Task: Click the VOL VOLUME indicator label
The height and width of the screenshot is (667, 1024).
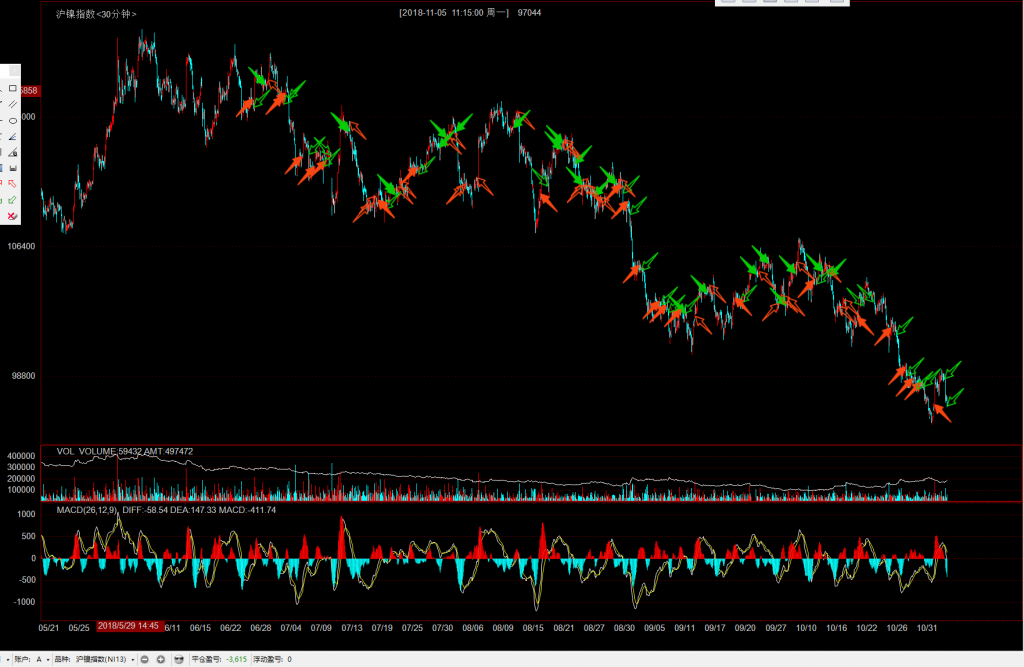Action: [85, 451]
